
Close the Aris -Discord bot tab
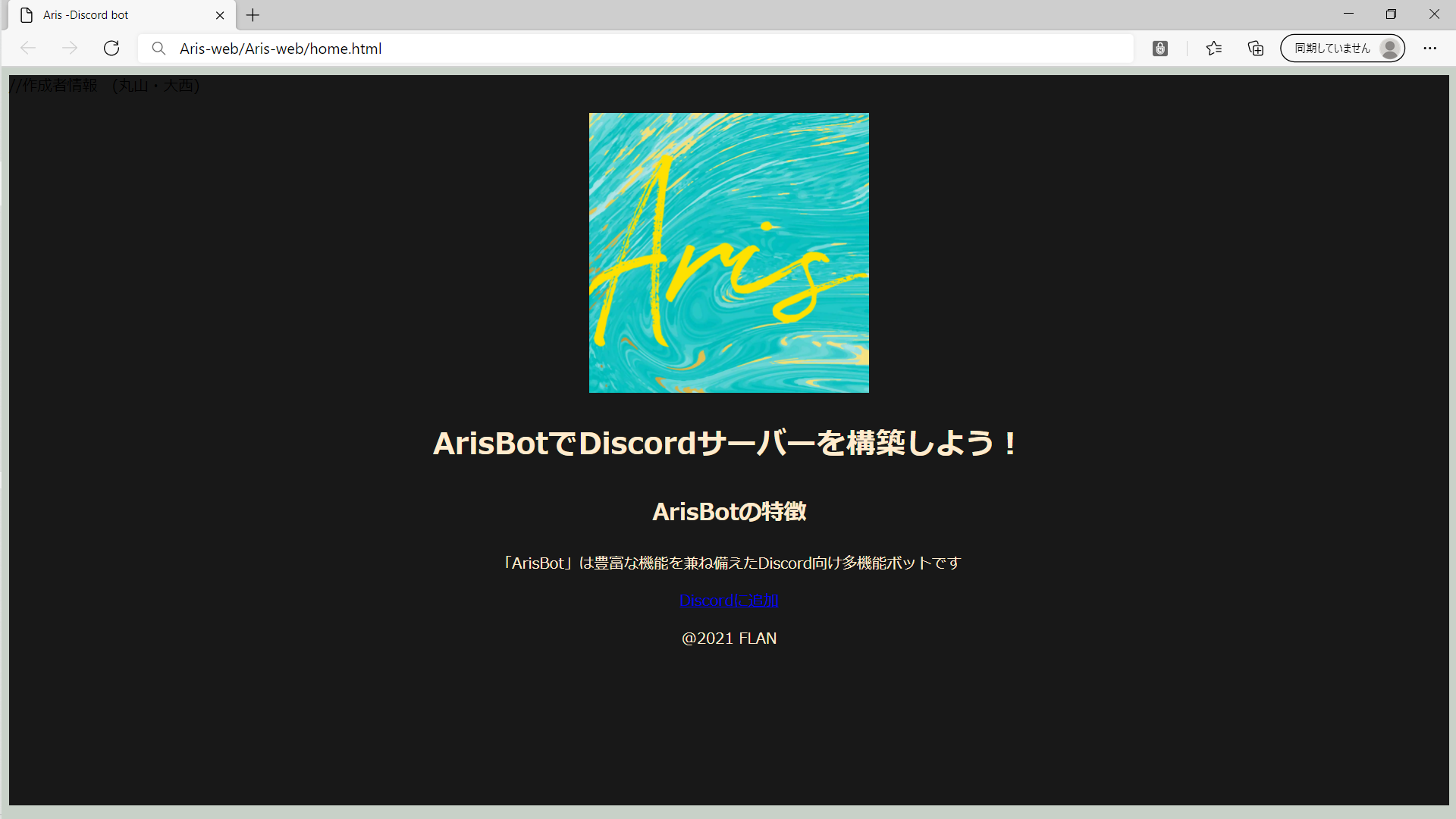coord(220,15)
